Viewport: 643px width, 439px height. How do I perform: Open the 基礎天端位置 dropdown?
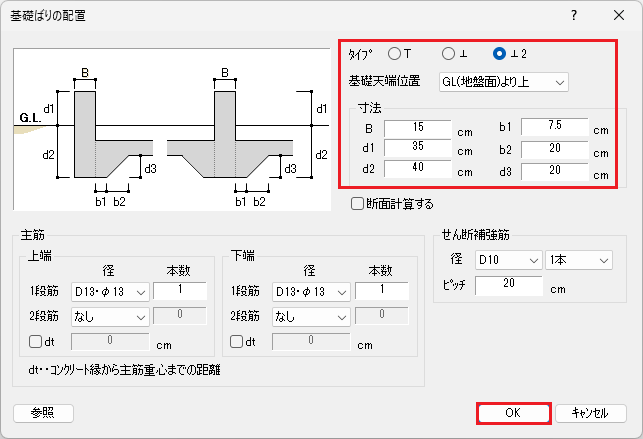pyautogui.click(x=503, y=81)
